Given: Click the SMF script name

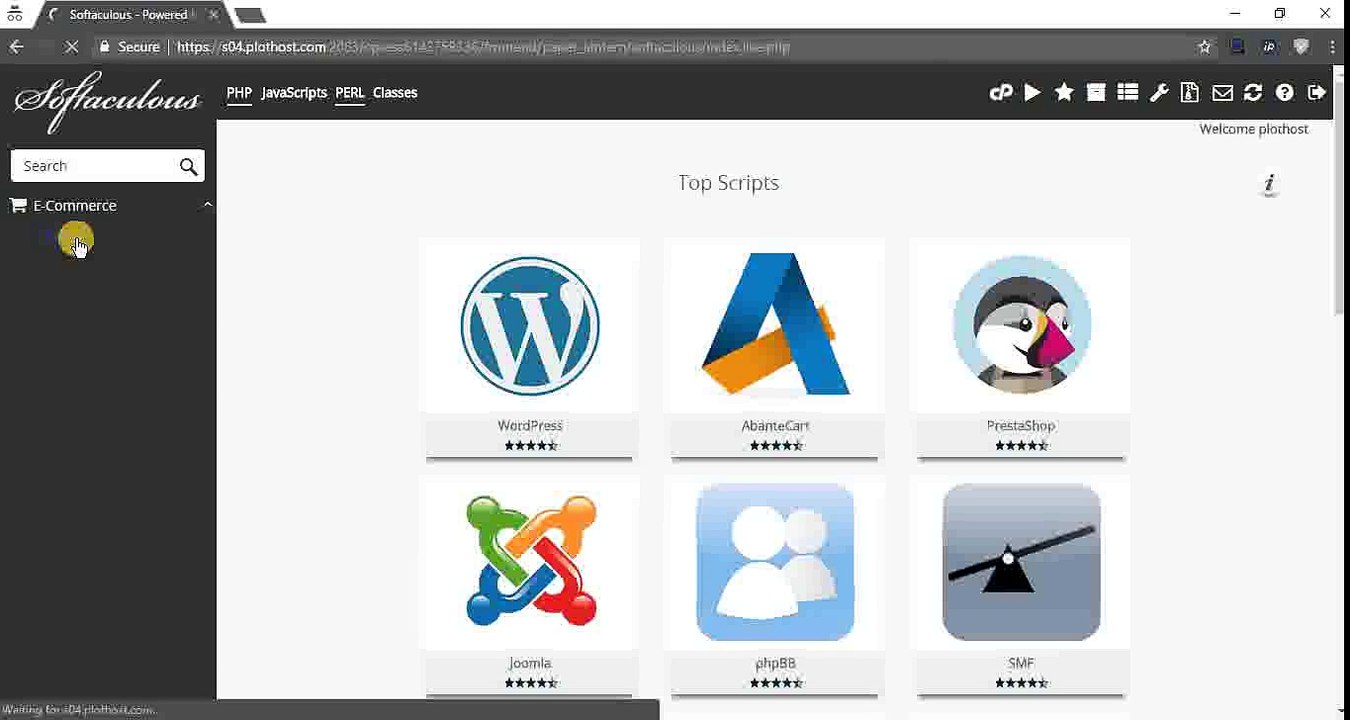Looking at the screenshot, I should pyautogui.click(x=1021, y=663).
